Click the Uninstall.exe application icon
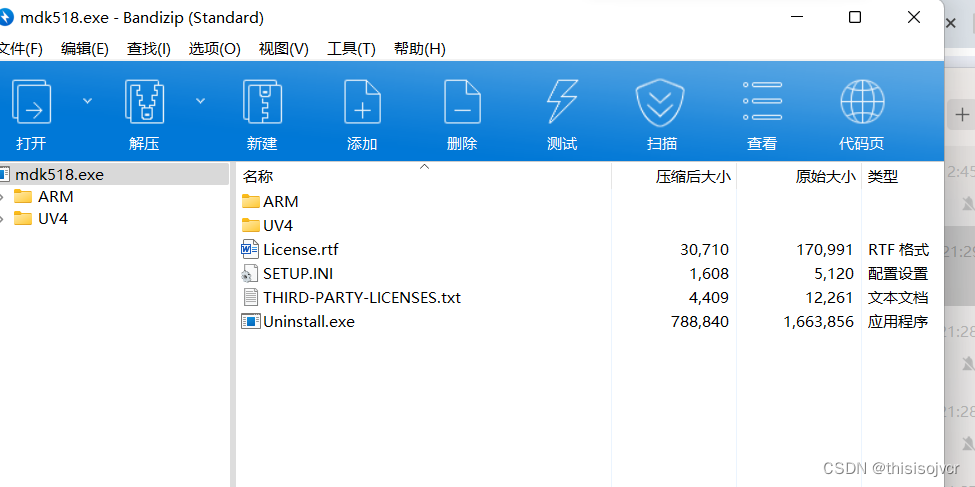Image resolution: width=975 pixels, height=487 pixels. [251, 322]
